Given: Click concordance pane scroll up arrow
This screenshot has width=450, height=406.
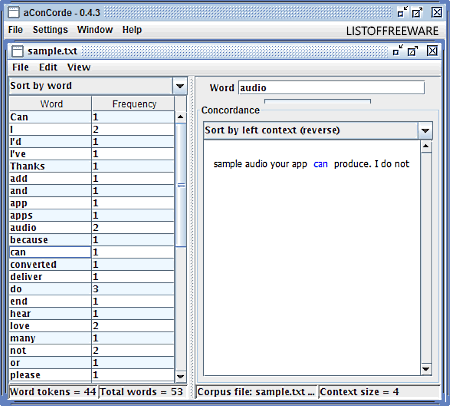Looking at the screenshot, I should tap(426, 146).
